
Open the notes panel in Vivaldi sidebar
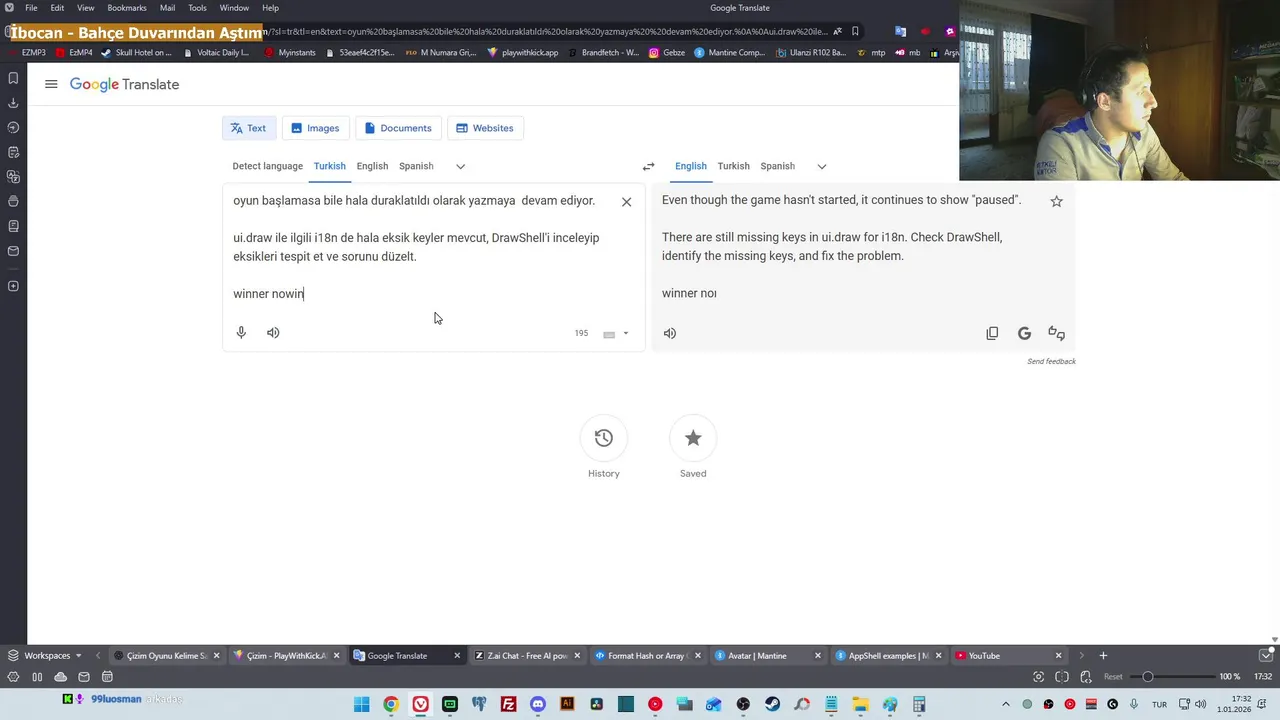[13, 152]
